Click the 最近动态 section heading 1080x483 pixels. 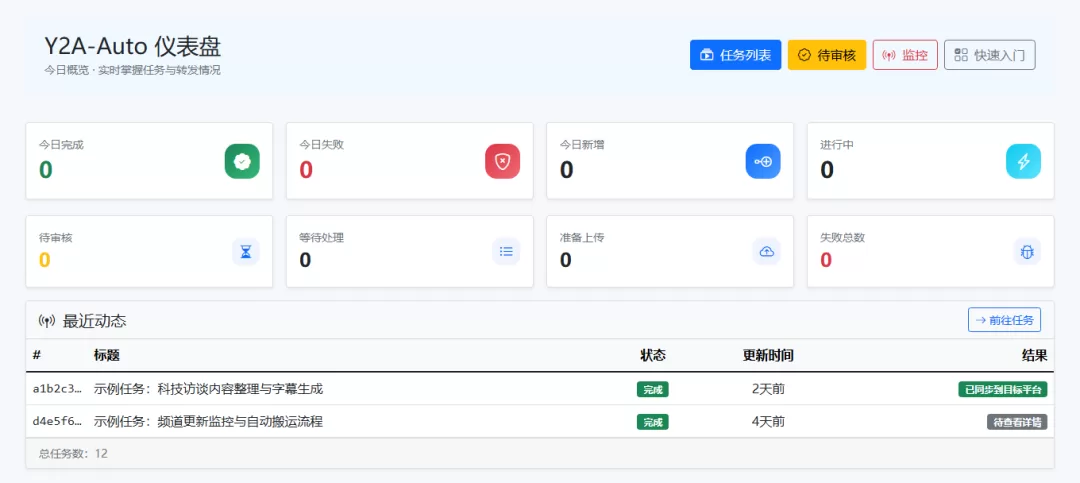[94, 320]
